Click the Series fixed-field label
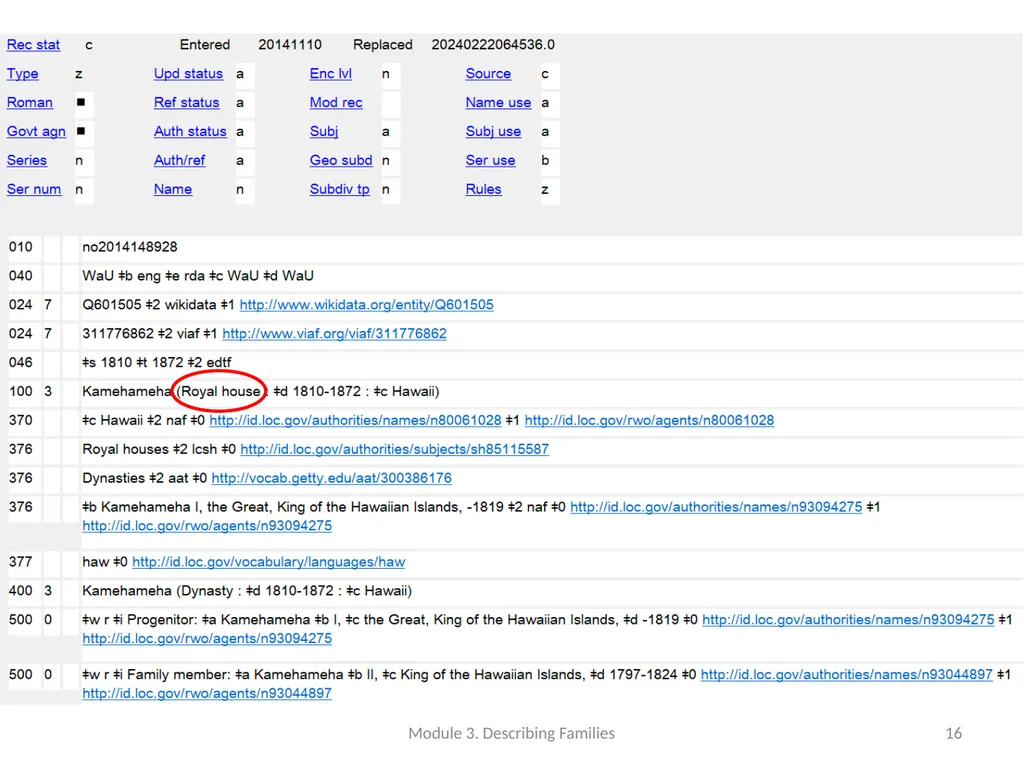 click(x=27, y=160)
